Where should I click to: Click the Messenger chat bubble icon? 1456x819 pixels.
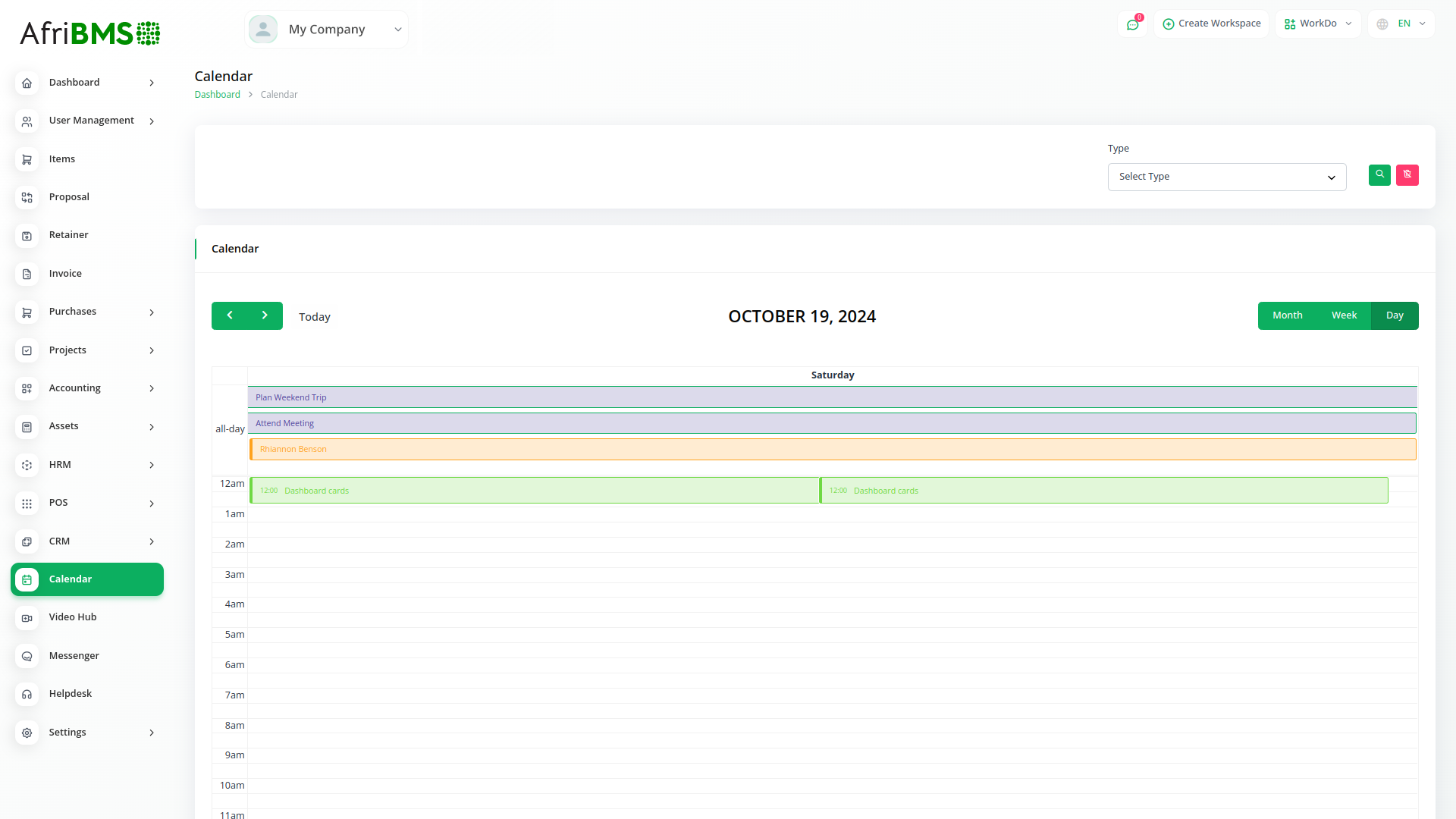27,656
